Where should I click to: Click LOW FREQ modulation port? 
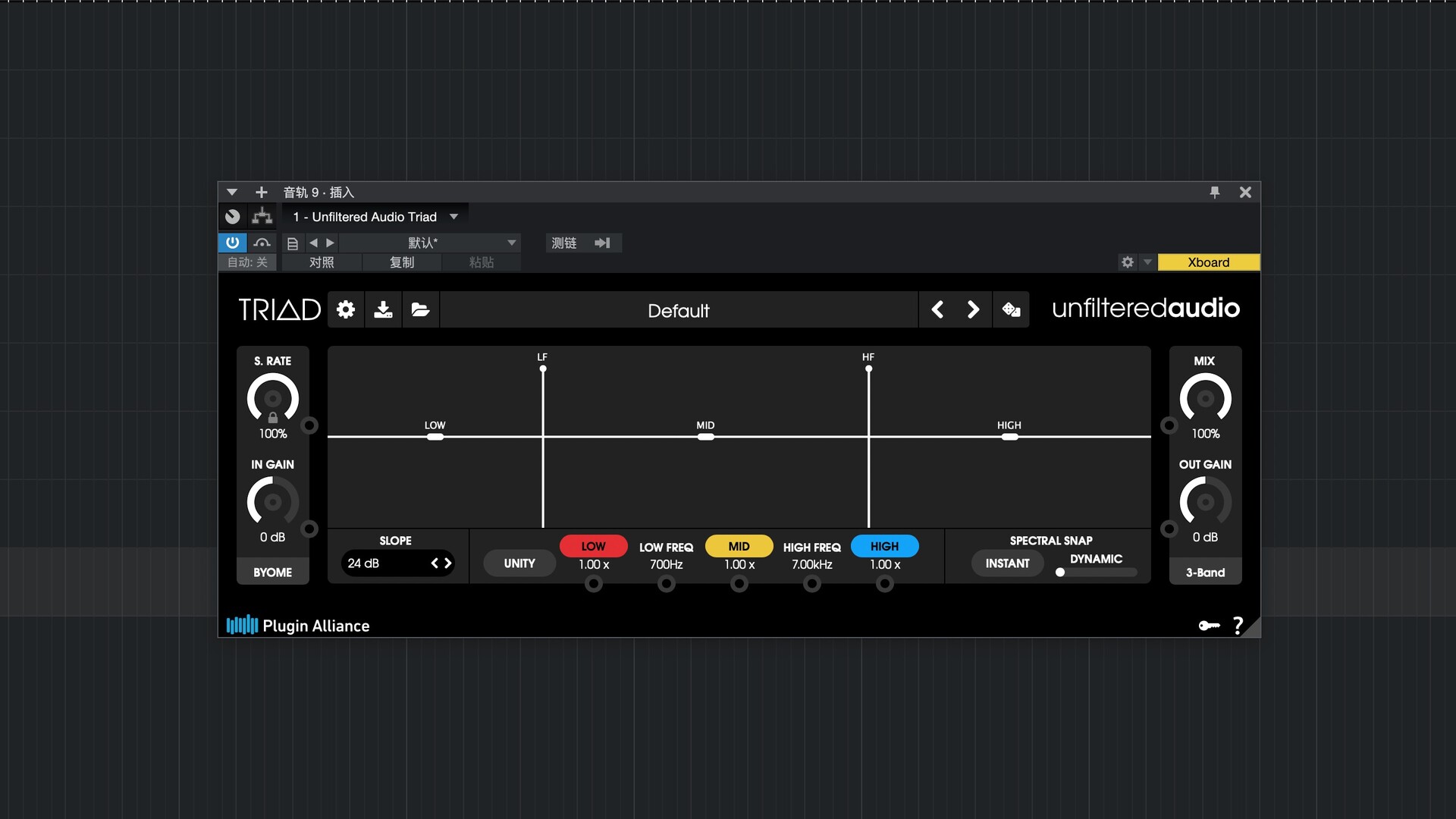click(x=667, y=584)
